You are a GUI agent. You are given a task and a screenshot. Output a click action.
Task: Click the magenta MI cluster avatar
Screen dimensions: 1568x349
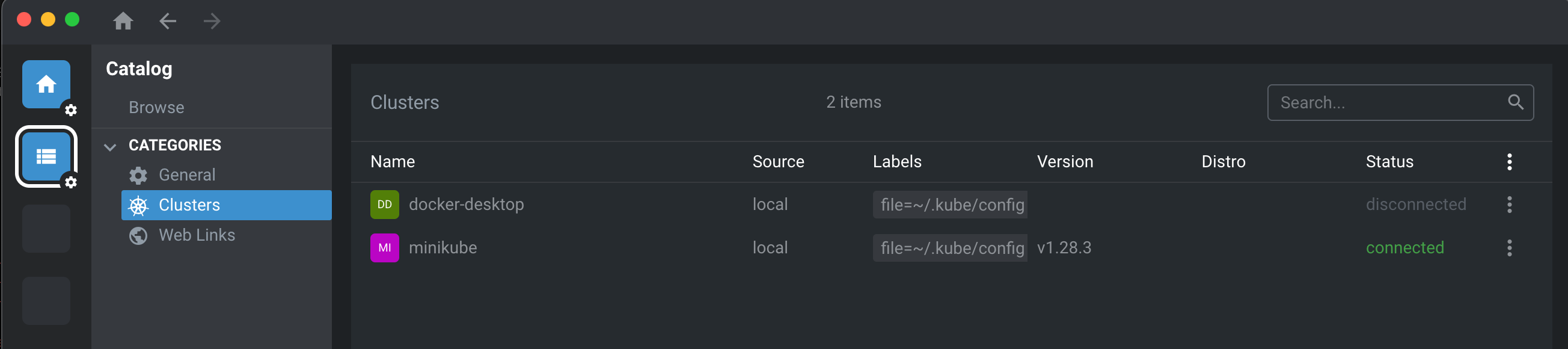(x=385, y=248)
